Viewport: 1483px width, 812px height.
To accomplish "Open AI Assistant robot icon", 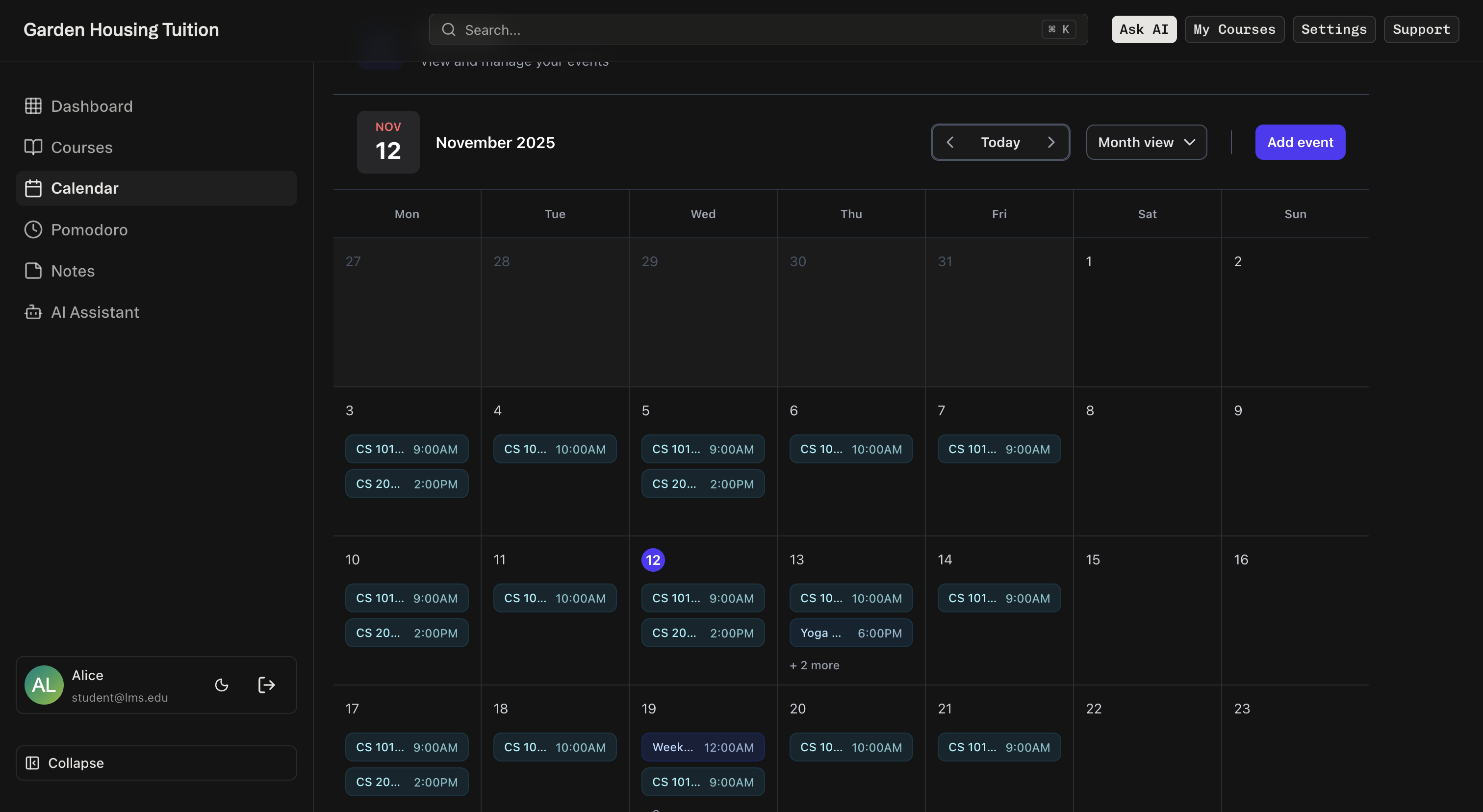I will point(33,312).
